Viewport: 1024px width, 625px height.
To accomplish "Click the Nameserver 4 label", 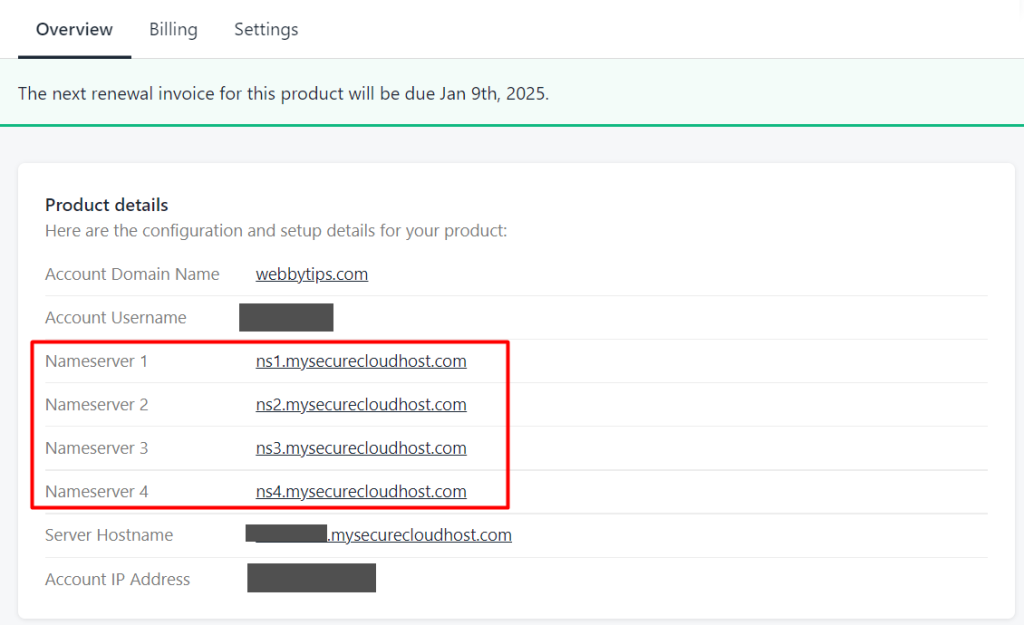I will (96, 492).
